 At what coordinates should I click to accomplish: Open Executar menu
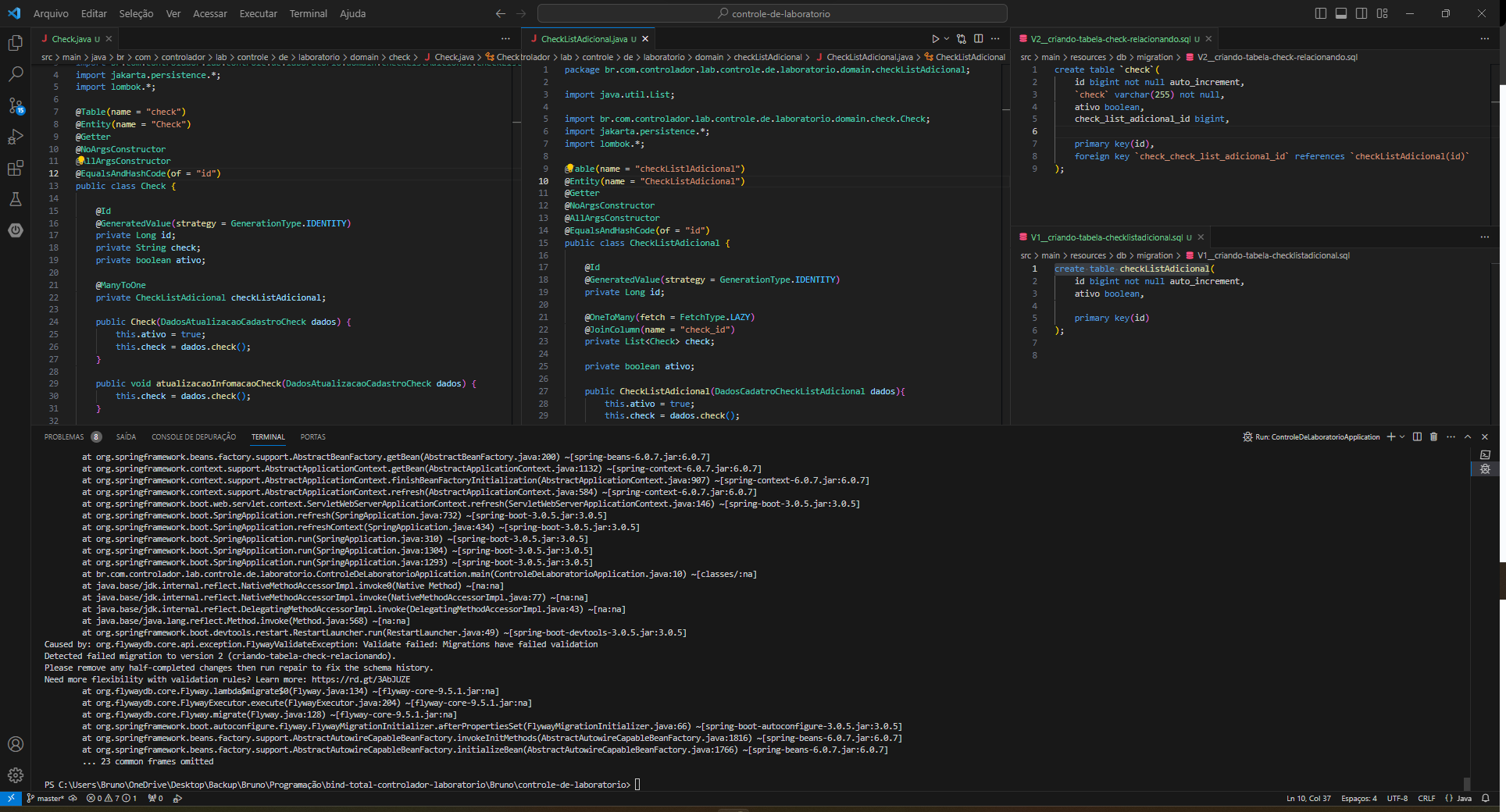pyautogui.click(x=259, y=13)
